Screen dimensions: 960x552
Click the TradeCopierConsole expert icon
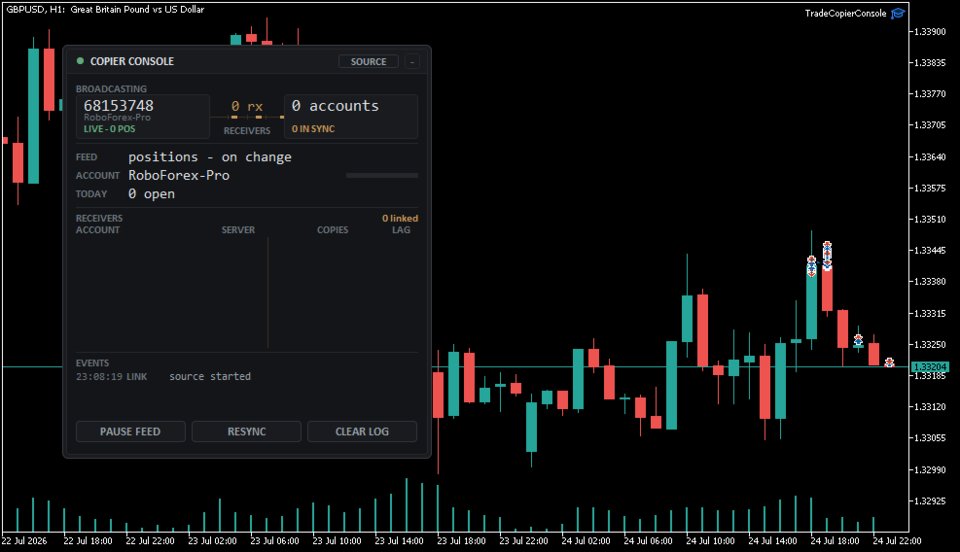pos(898,13)
